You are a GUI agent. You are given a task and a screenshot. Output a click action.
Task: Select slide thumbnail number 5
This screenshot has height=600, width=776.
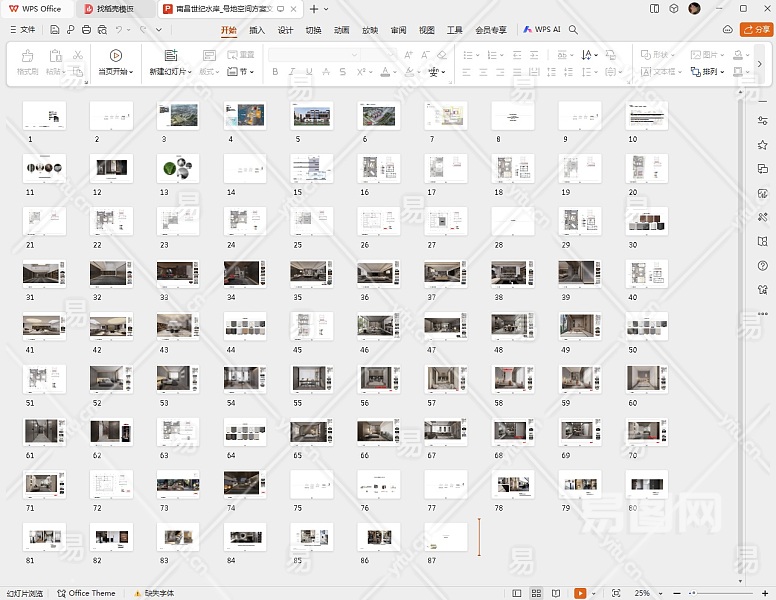pos(311,115)
